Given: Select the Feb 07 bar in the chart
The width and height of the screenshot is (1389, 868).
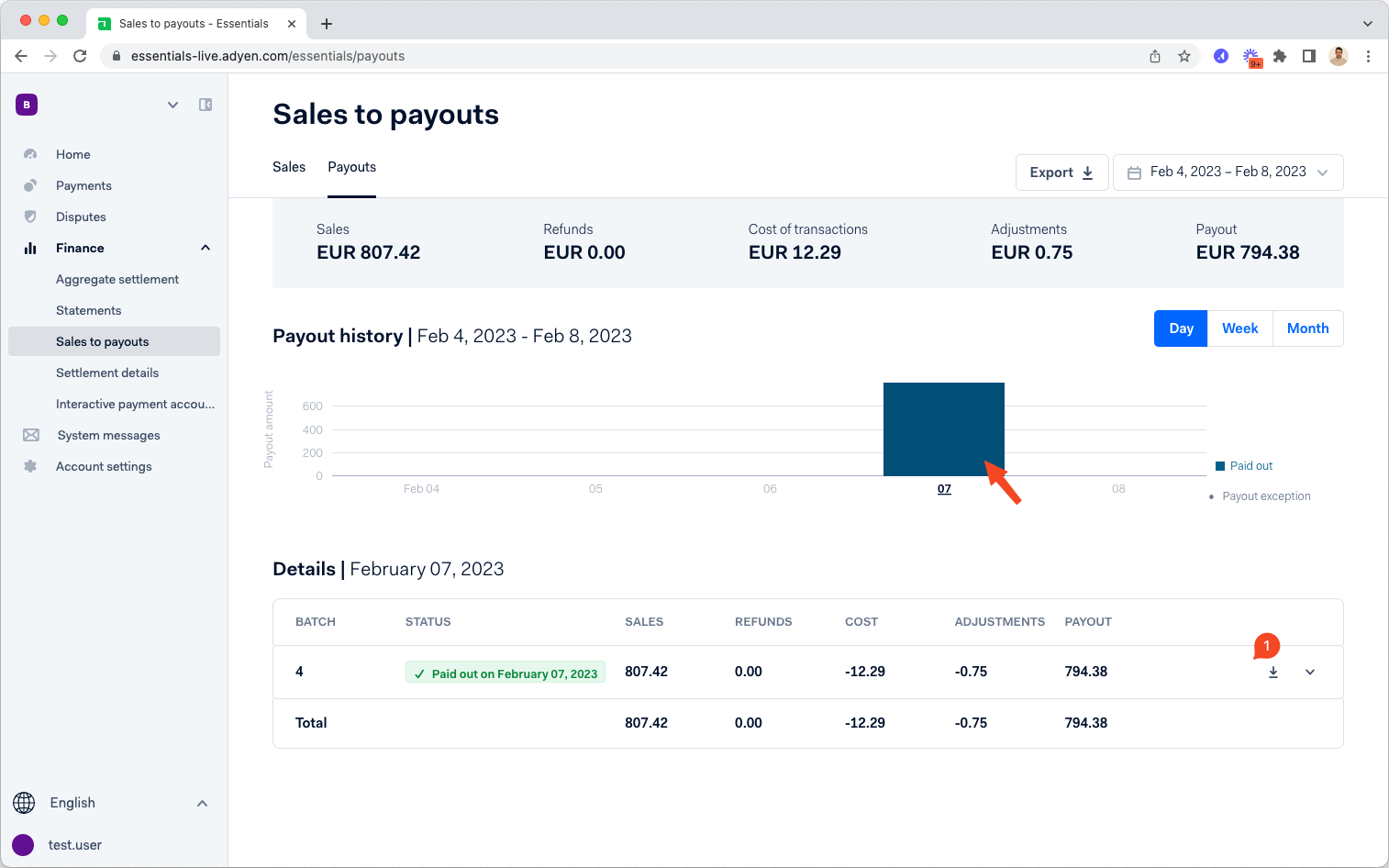Looking at the screenshot, I should [x=943, y=428].
